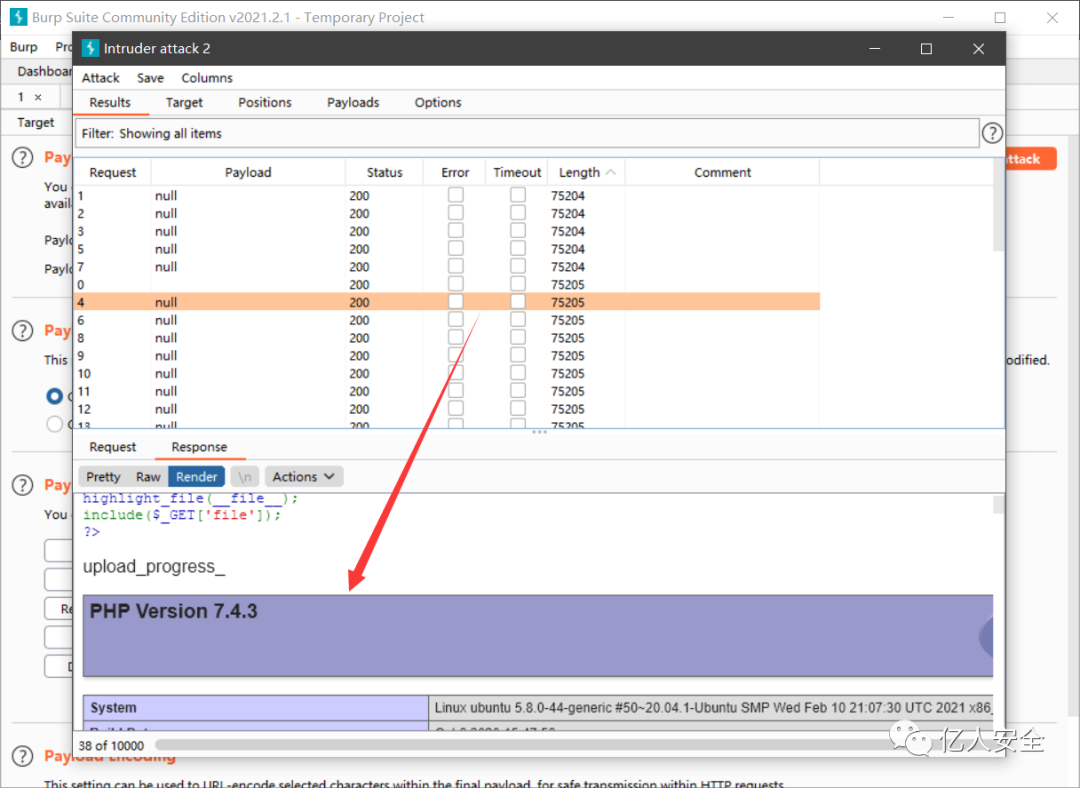Click the 38 of 10000 status text
This screenshot has width=1080, height=788.
(x=111, y=745)
